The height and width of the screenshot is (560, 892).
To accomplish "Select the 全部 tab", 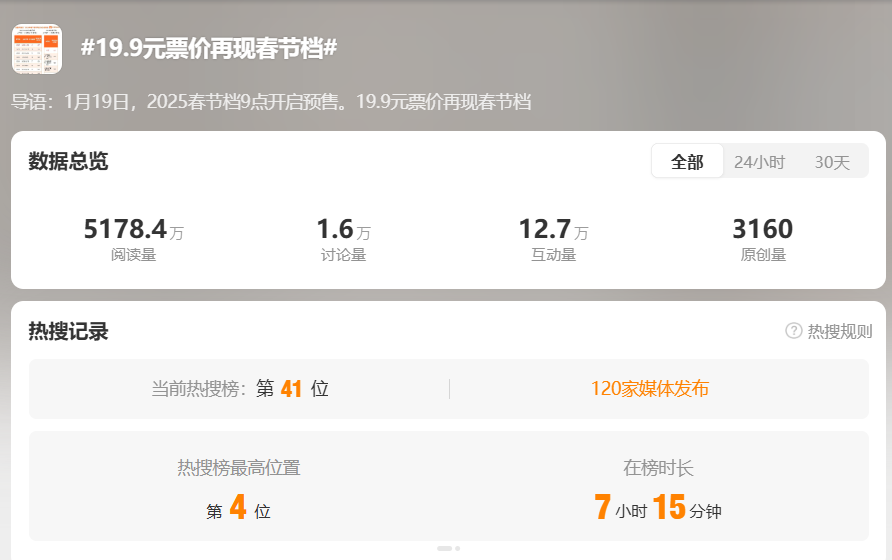I will tap(687, 162).
